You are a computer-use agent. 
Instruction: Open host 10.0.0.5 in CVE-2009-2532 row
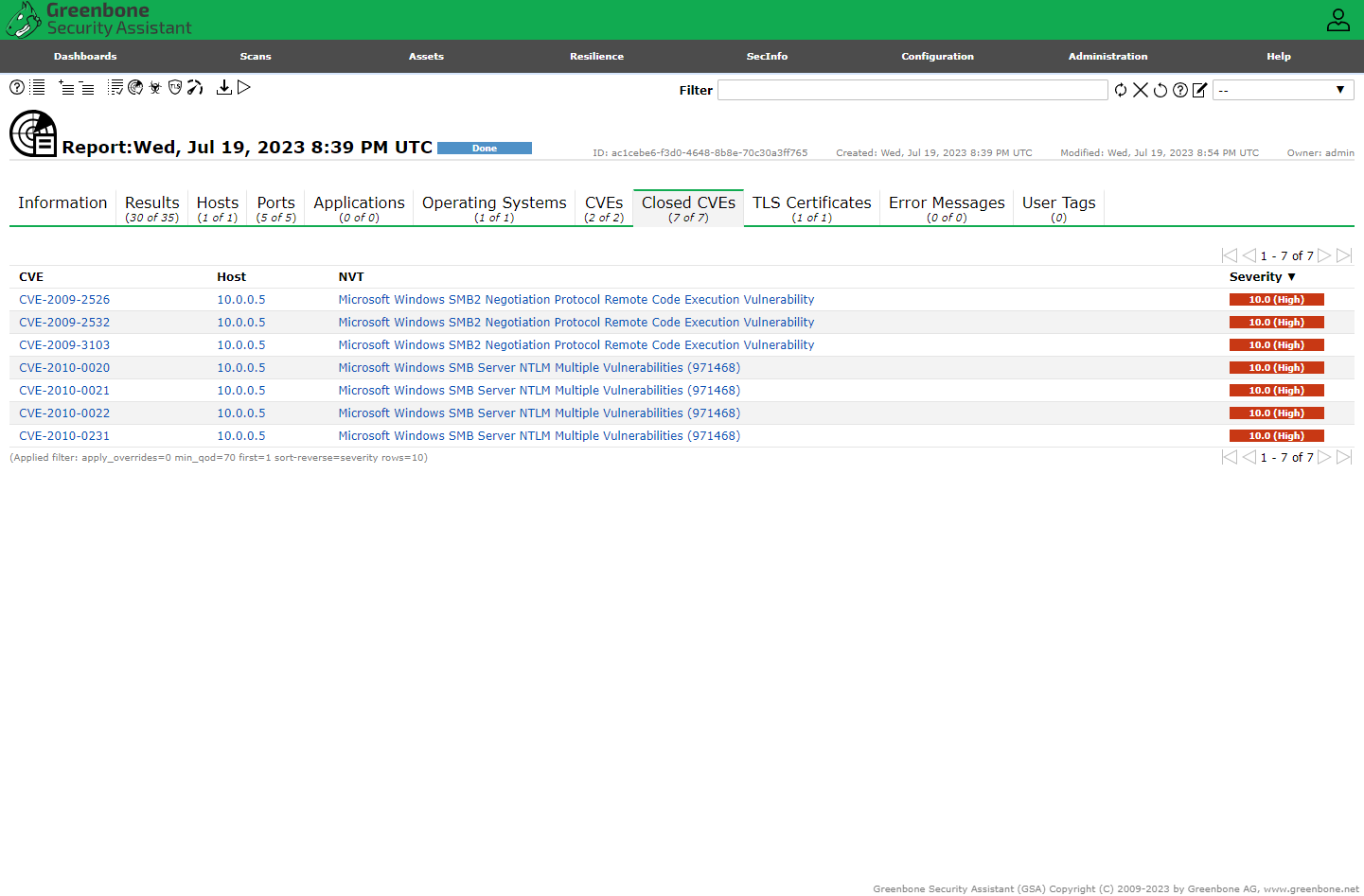[241, 323]
